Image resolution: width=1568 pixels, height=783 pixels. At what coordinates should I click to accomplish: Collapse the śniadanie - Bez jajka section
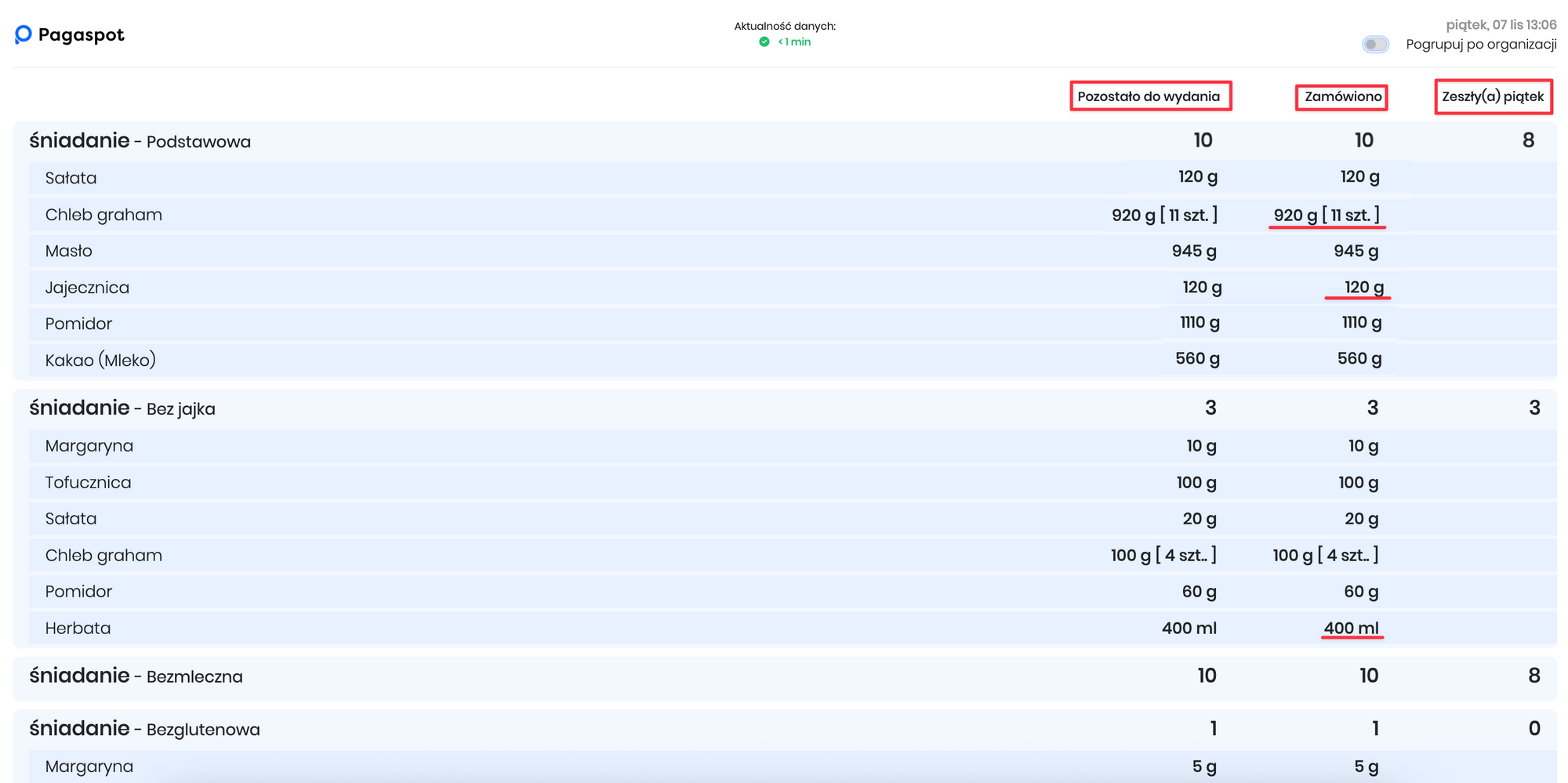click(122, 408)
